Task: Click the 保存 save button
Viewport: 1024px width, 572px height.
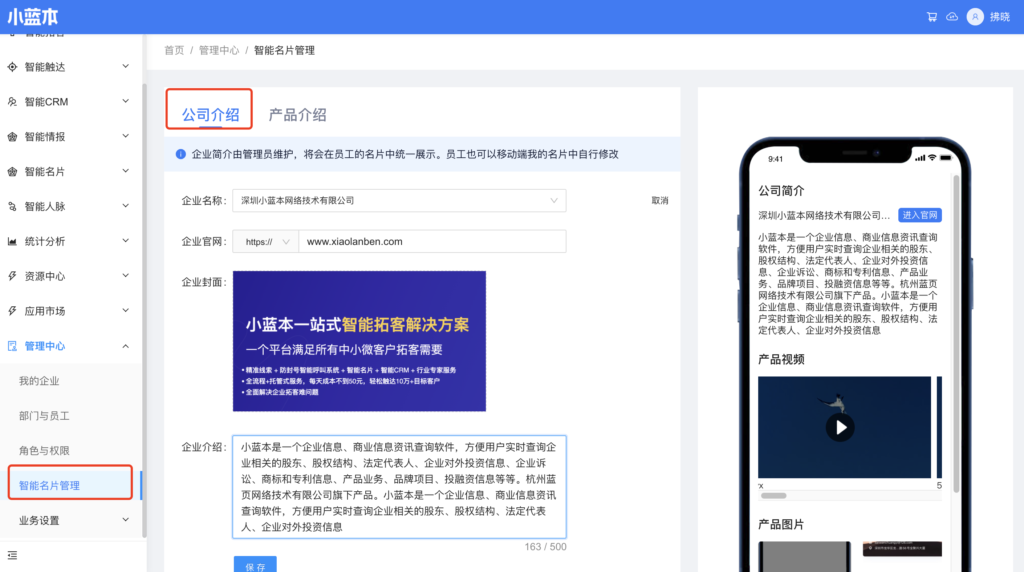Action: (254, 566)
